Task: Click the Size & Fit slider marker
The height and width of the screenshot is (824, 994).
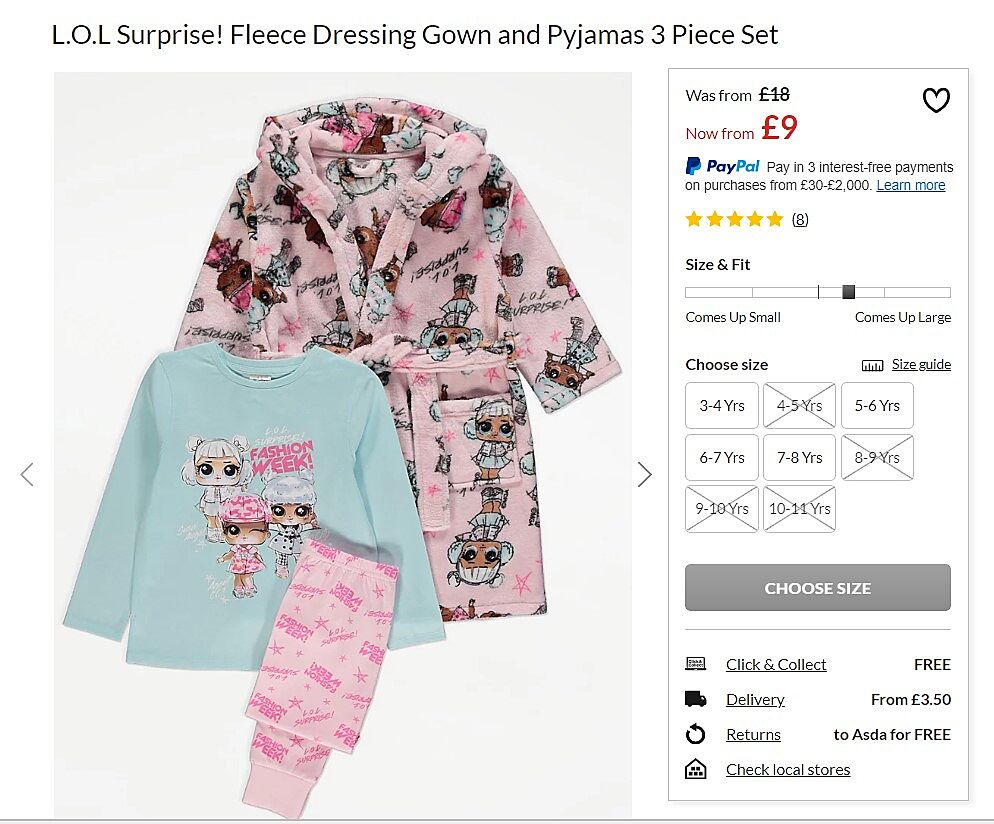Action: (x=849, y=292)
